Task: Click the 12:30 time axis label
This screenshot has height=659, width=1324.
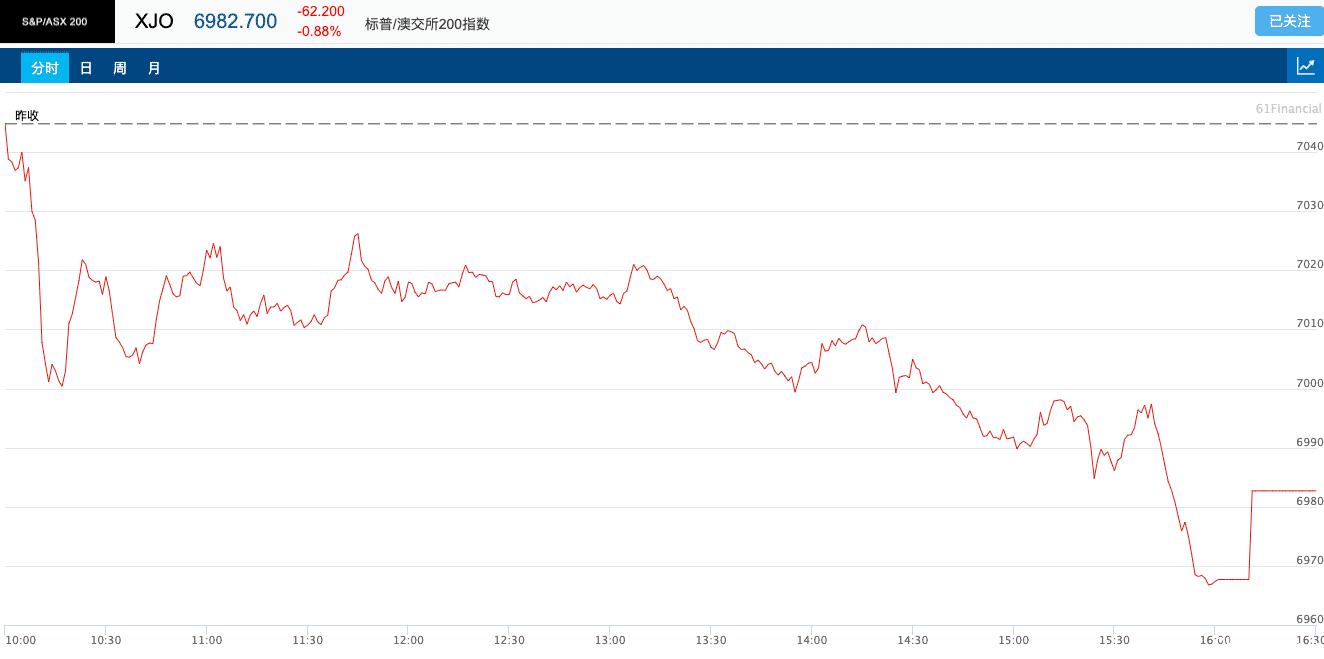Action: (509, 640)
